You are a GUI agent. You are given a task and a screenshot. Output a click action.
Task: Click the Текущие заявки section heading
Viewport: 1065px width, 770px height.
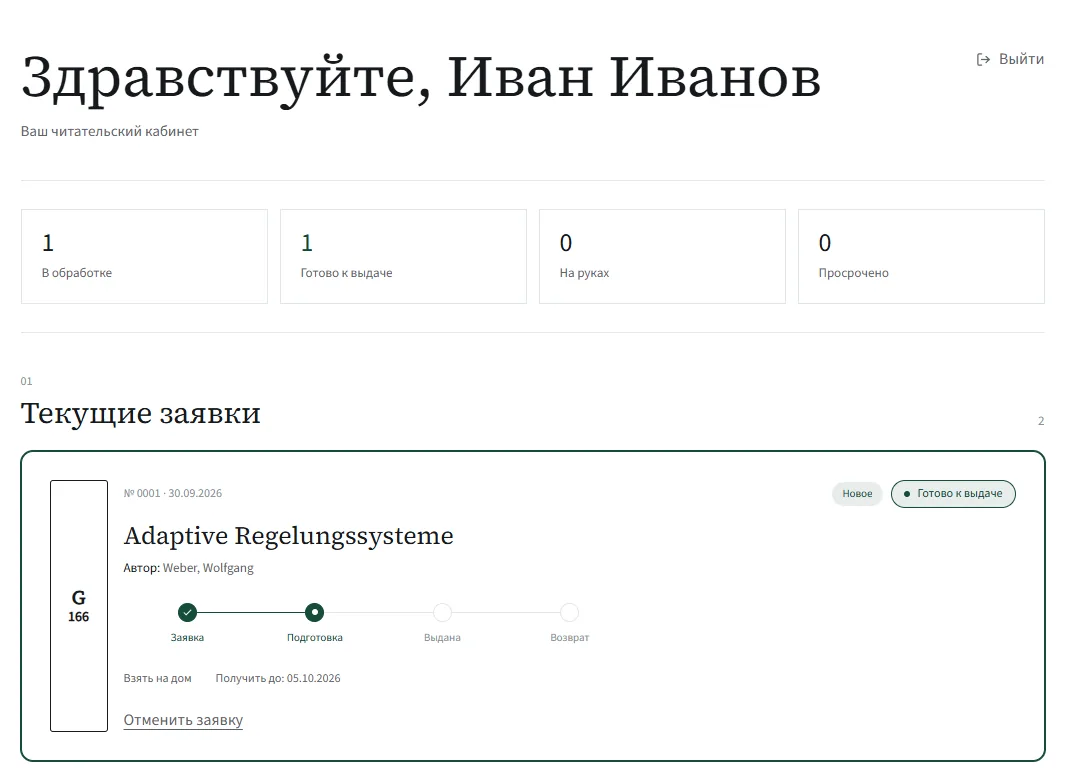(x=141, y=413)
